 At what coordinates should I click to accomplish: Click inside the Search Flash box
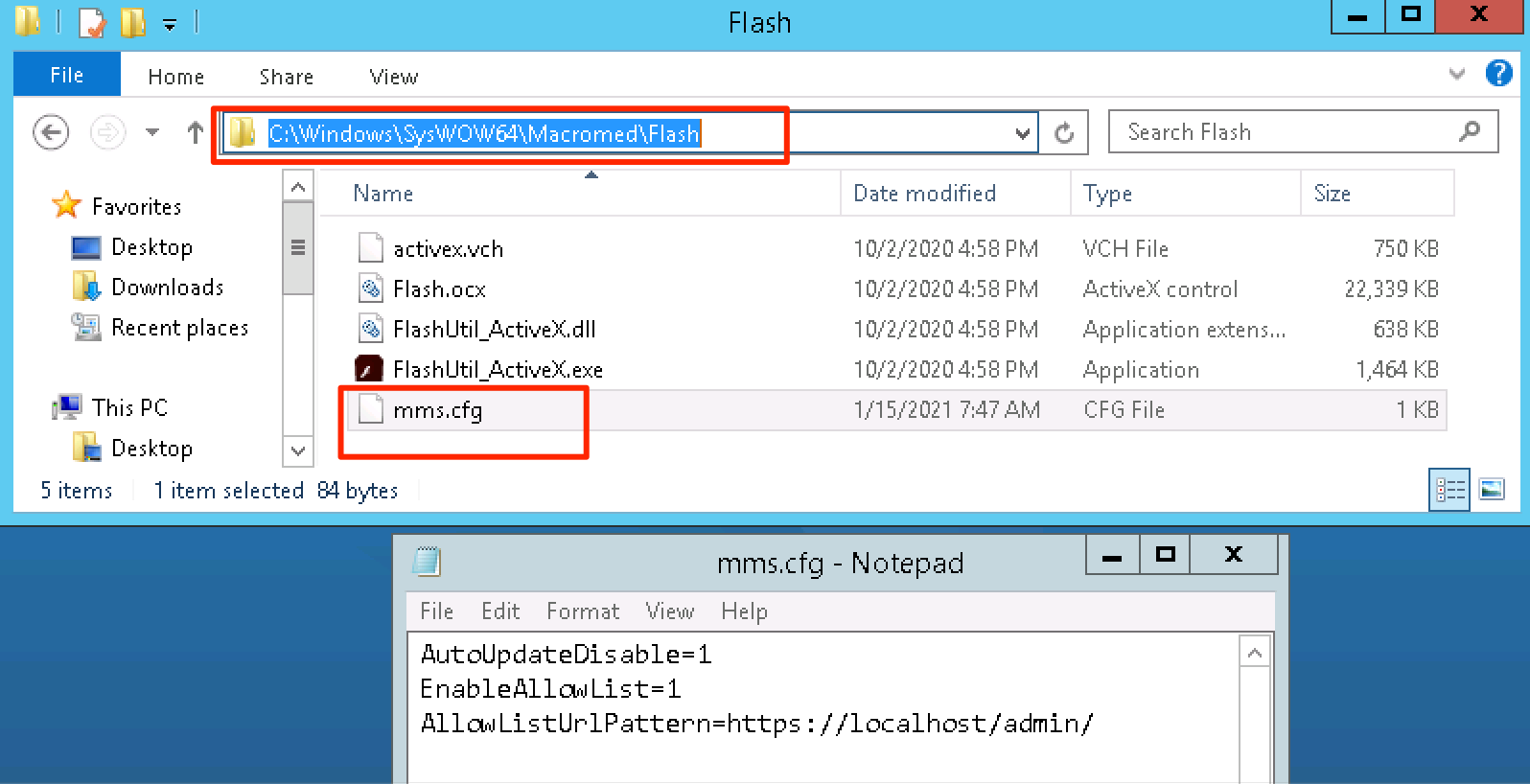point(1285,132)
